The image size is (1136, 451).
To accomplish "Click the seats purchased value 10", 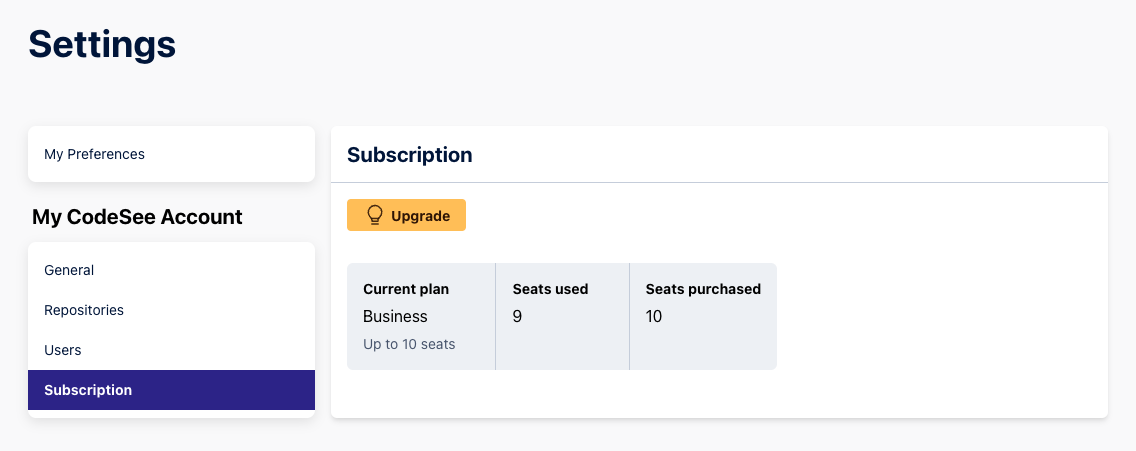I will tap(654, 316).
